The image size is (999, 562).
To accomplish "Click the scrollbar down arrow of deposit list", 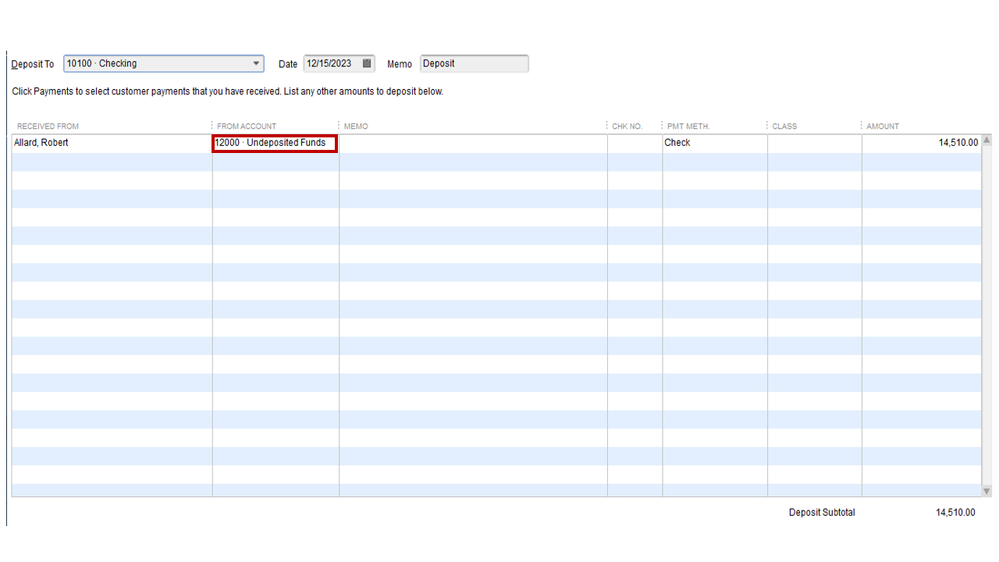I will point(987,491).
